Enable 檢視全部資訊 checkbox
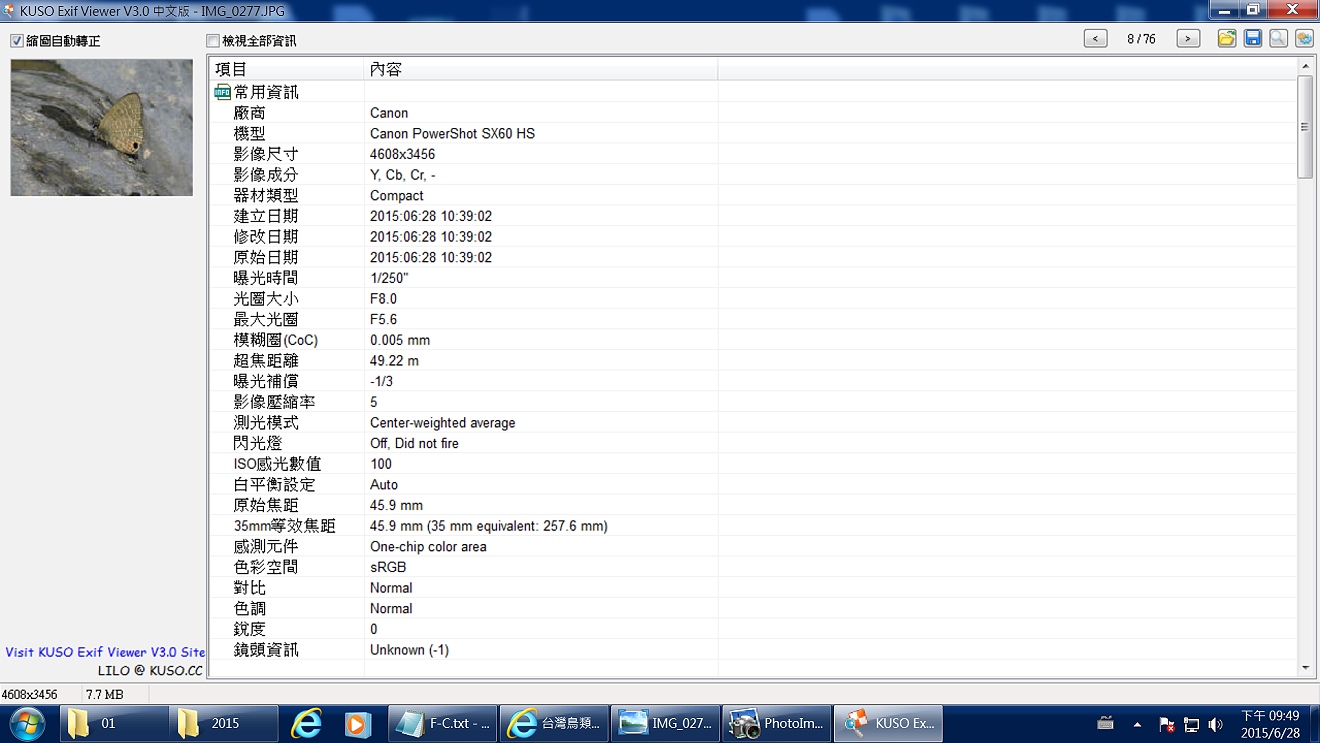This screenshot has height=743, width=1320. pos(212,41)
